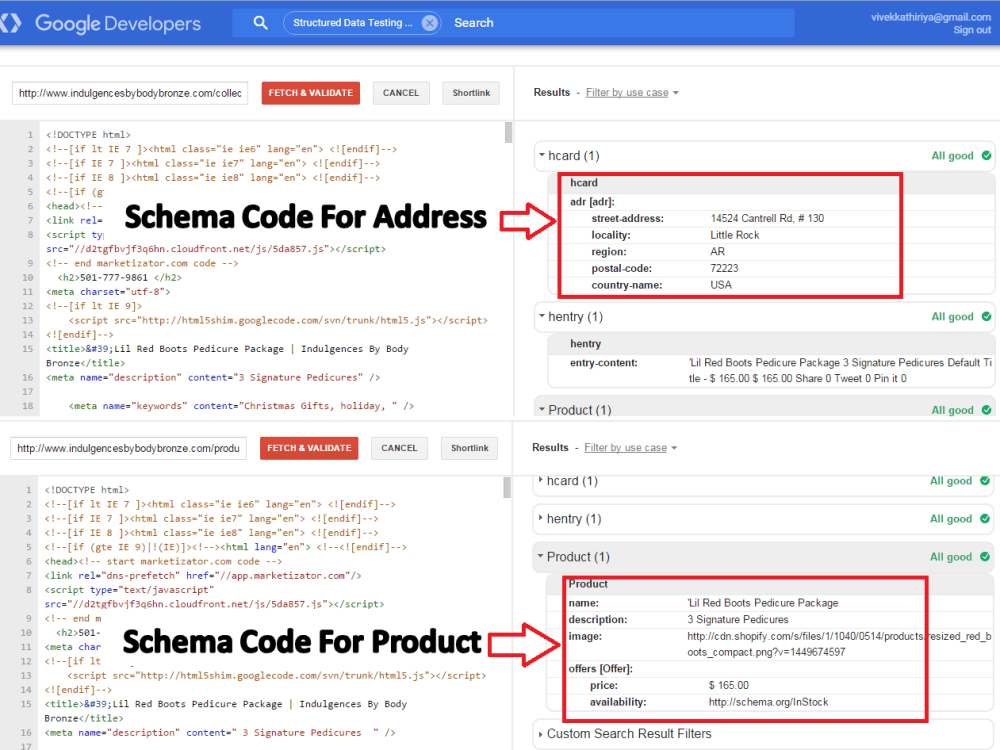The height and width of the screenshot is (750, 1000).
Task: Click upper html5shim script src line
Action: (278, 321)
